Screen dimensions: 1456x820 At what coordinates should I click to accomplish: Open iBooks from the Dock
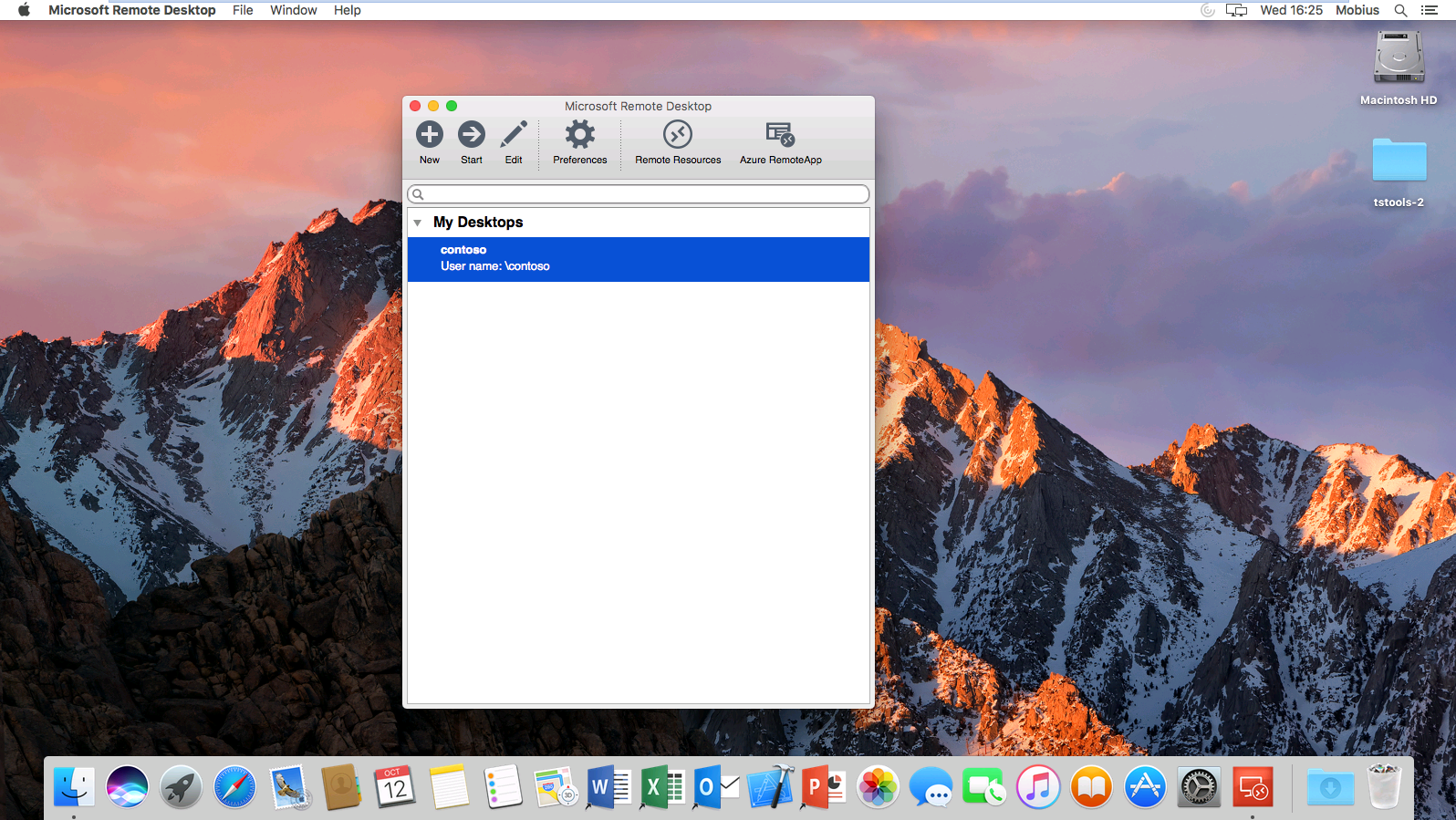[x=1091, y=786]
